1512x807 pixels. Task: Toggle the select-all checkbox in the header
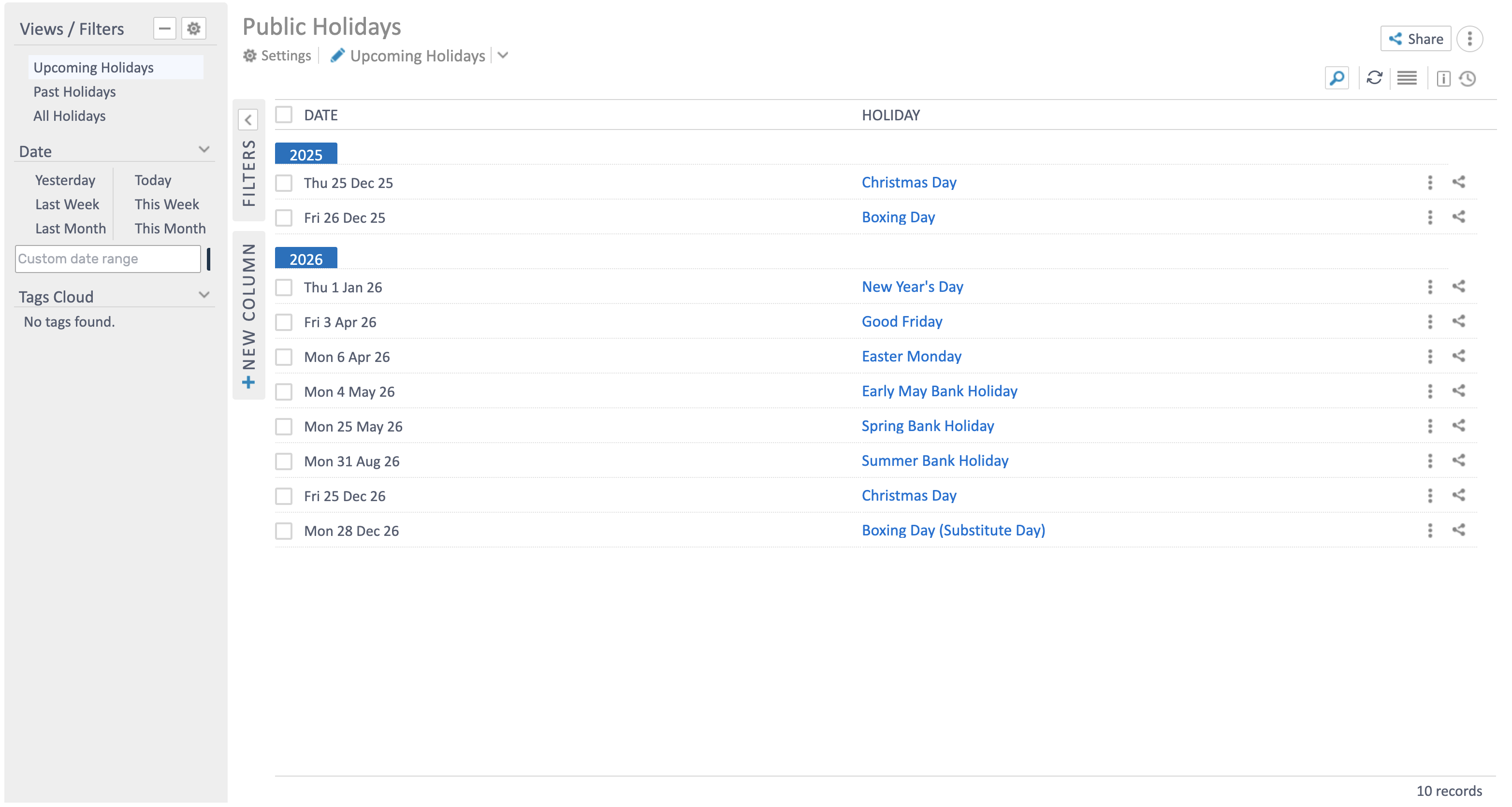tap(284, 115)
